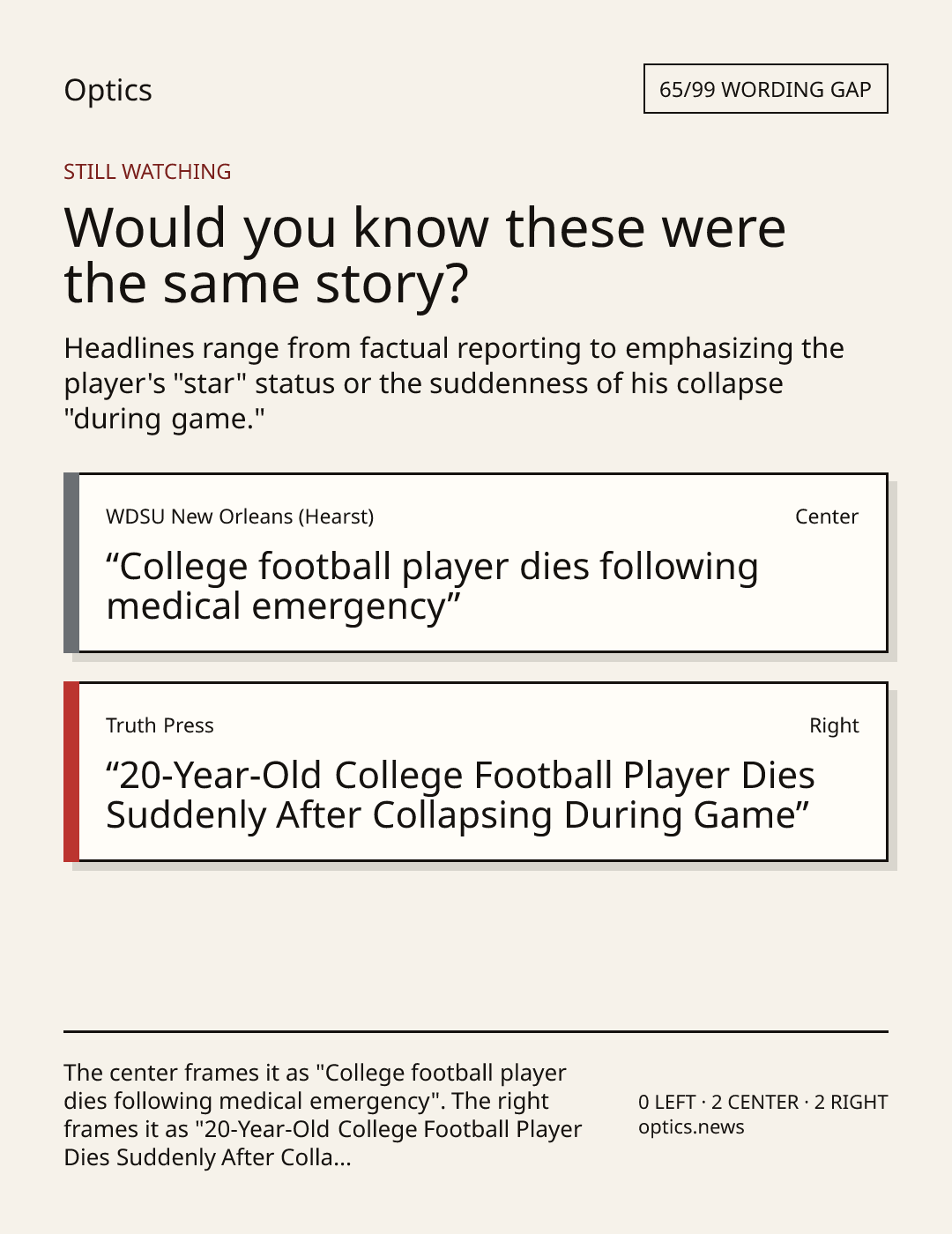Click the Center bias label
This screenshot has height=1234, width=952.
click(827, 517)
